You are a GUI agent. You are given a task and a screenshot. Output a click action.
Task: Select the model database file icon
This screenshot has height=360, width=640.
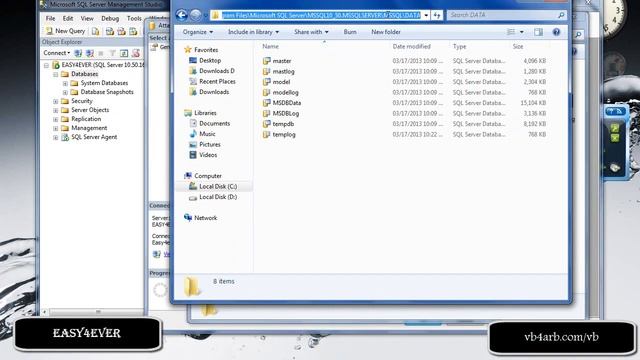pyautogui.click(x=267, y=82)
